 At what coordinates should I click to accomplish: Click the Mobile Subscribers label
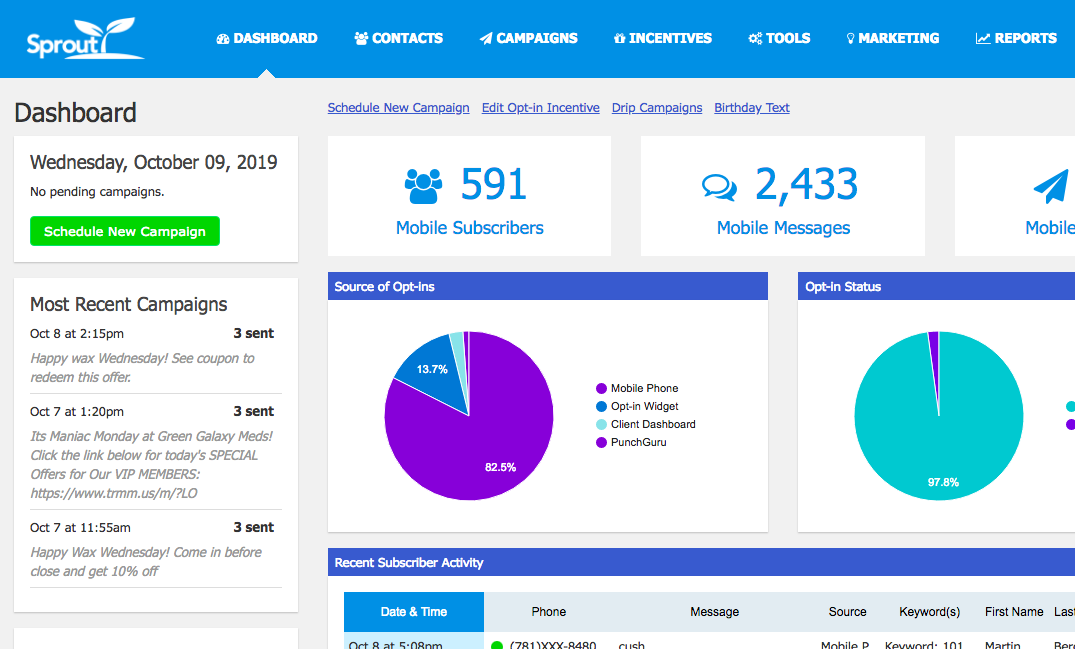470,228
